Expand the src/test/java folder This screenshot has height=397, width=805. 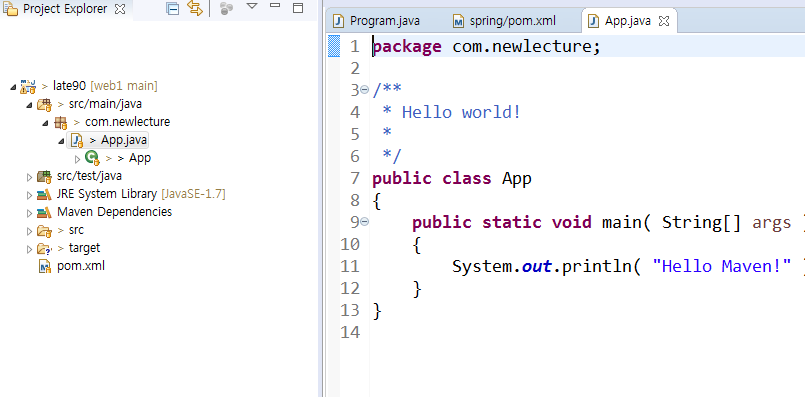[29, 177]
